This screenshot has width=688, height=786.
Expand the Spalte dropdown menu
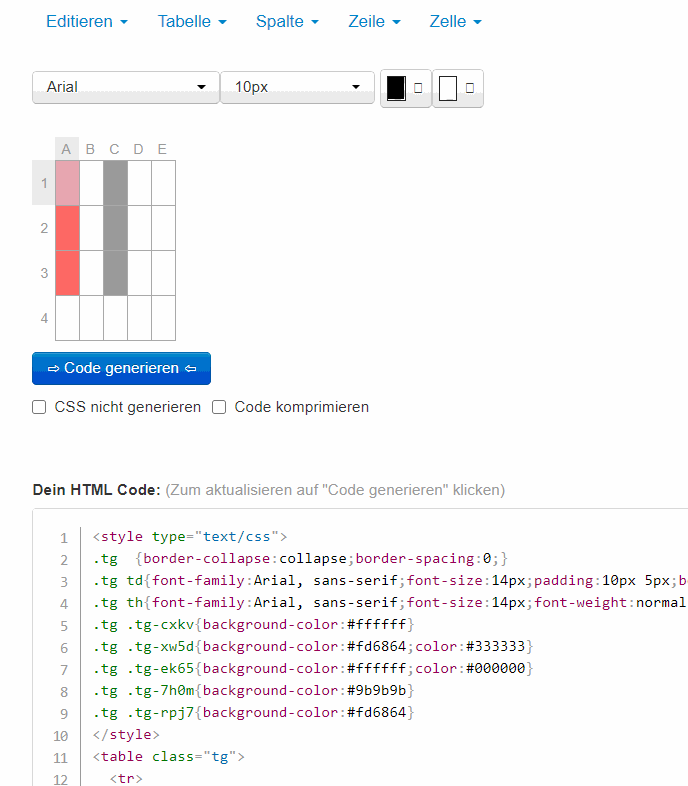point(287,21)
